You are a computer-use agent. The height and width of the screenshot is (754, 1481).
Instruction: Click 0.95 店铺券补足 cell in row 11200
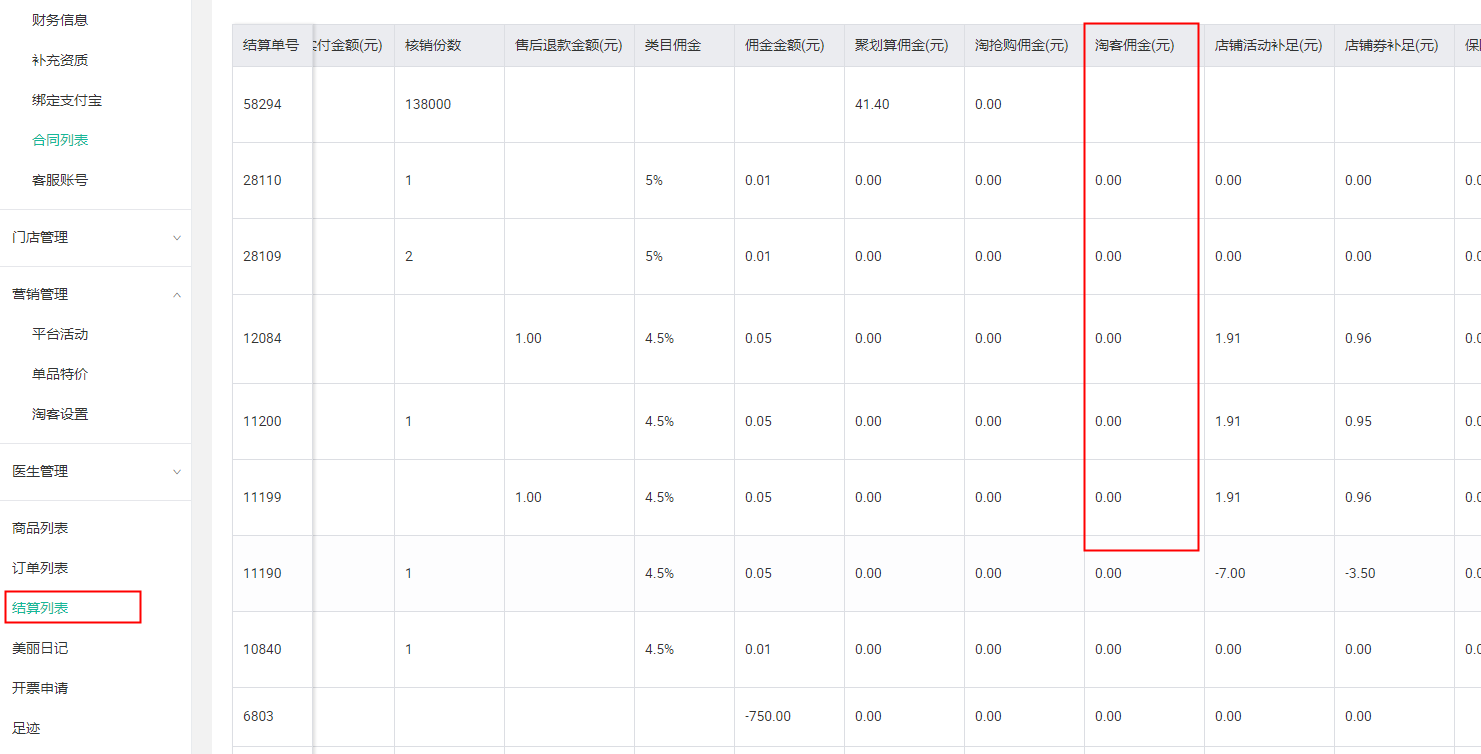(x=1359, y=421)
